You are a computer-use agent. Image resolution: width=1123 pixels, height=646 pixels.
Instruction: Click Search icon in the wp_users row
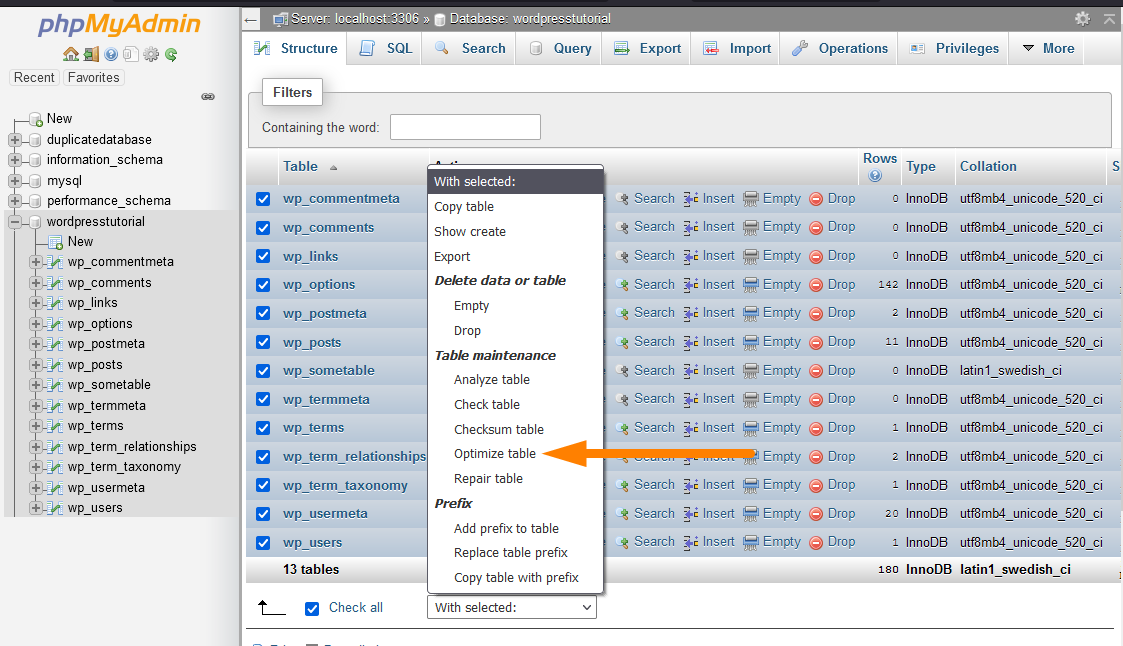coord(622,543)
